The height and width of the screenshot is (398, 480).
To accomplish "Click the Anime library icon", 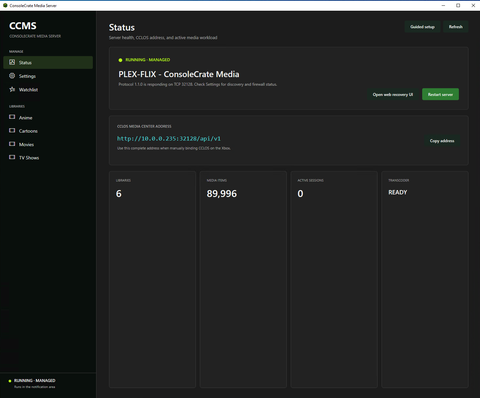I will coord(12,117).
